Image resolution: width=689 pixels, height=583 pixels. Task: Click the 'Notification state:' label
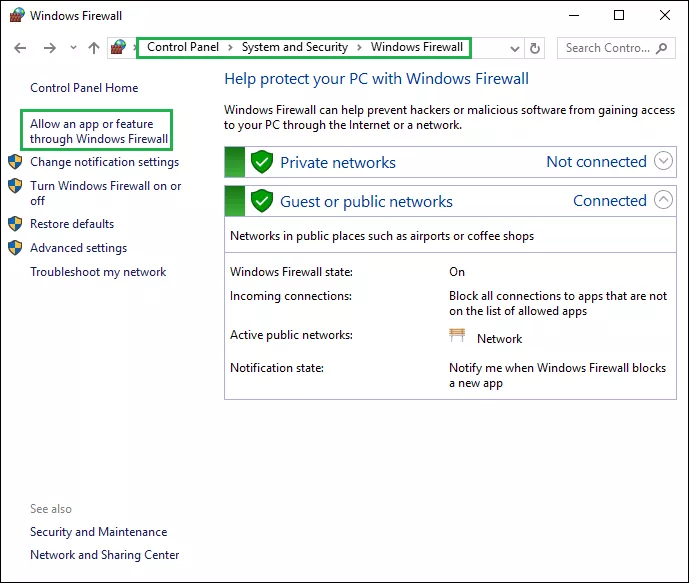[x=277, y=368]
